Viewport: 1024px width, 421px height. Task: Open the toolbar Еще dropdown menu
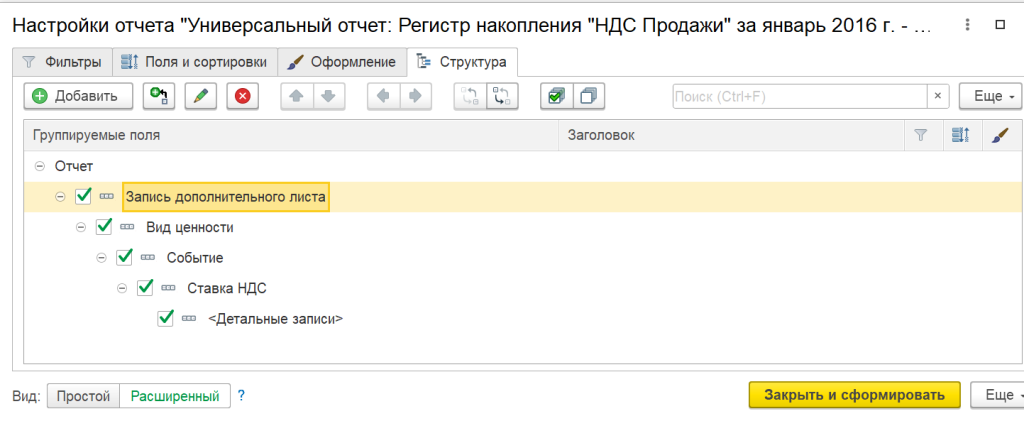tap(989, 96)
